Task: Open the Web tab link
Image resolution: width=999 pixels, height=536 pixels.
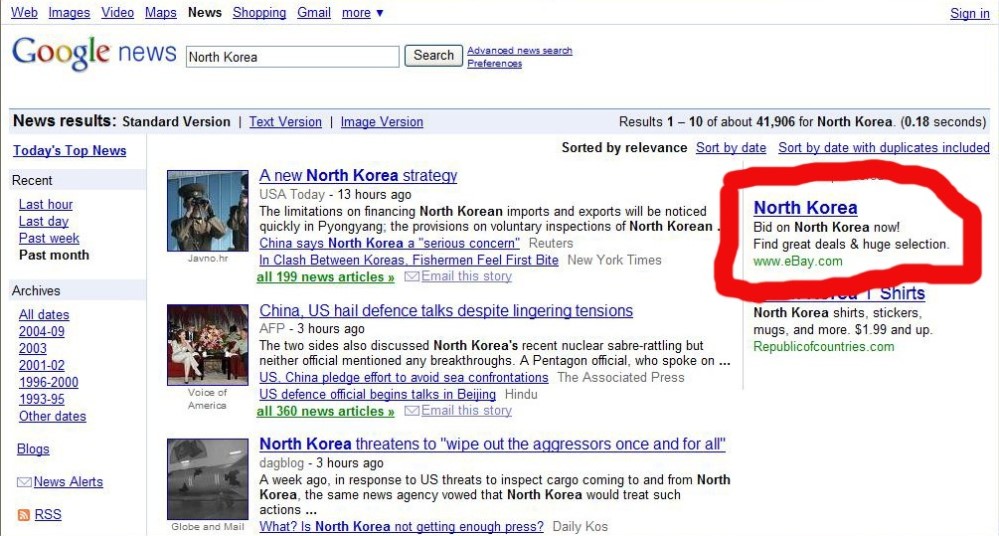Action: coord(24,13)
